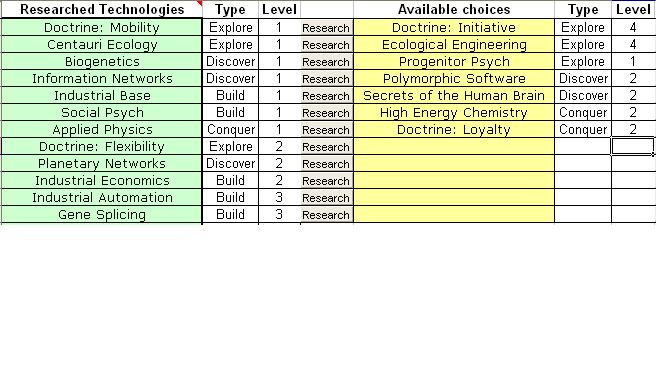656x384 pixels.
Task: Select the Planetary Networks green cell
Action: pyautogui.click(x=102, y=164)
